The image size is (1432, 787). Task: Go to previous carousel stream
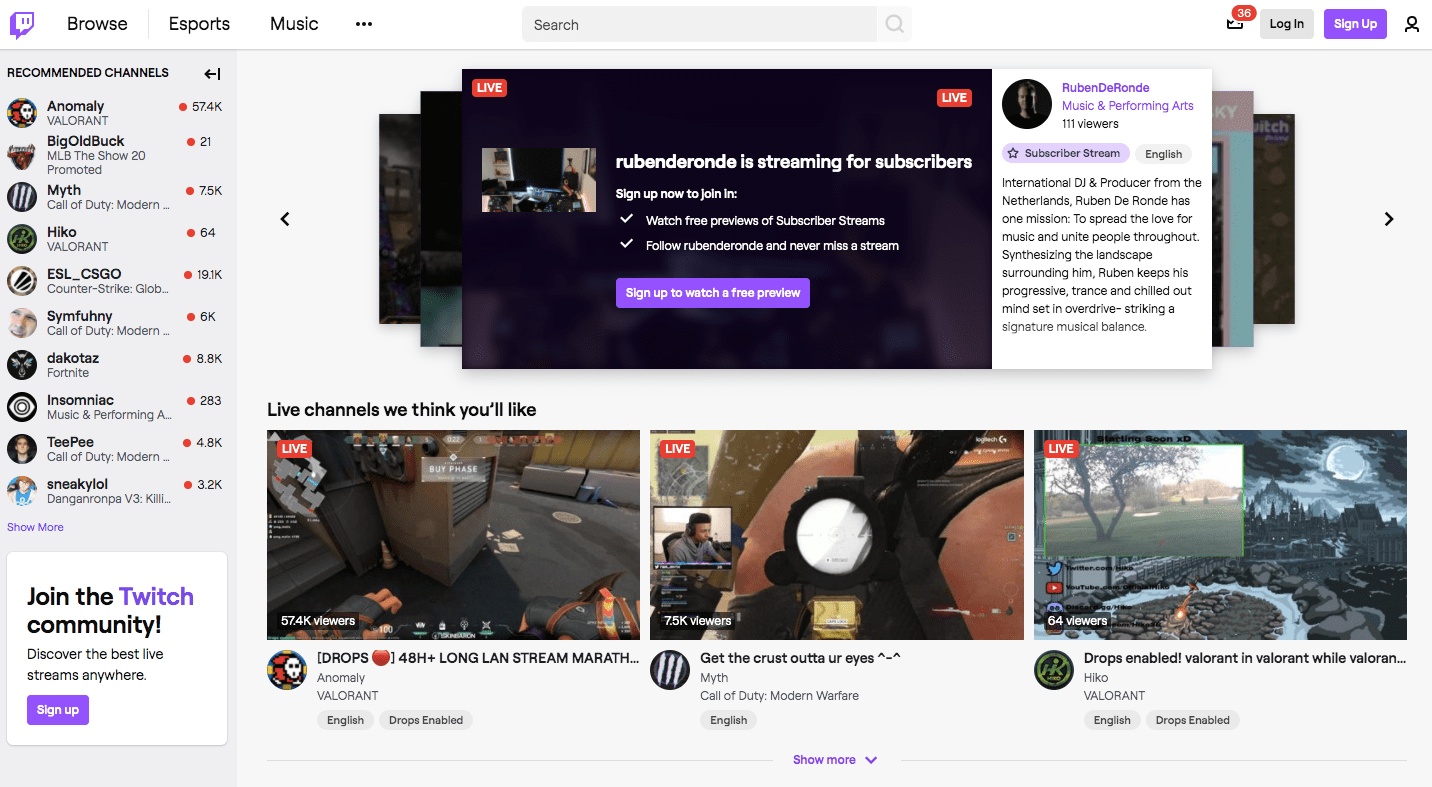285,219
